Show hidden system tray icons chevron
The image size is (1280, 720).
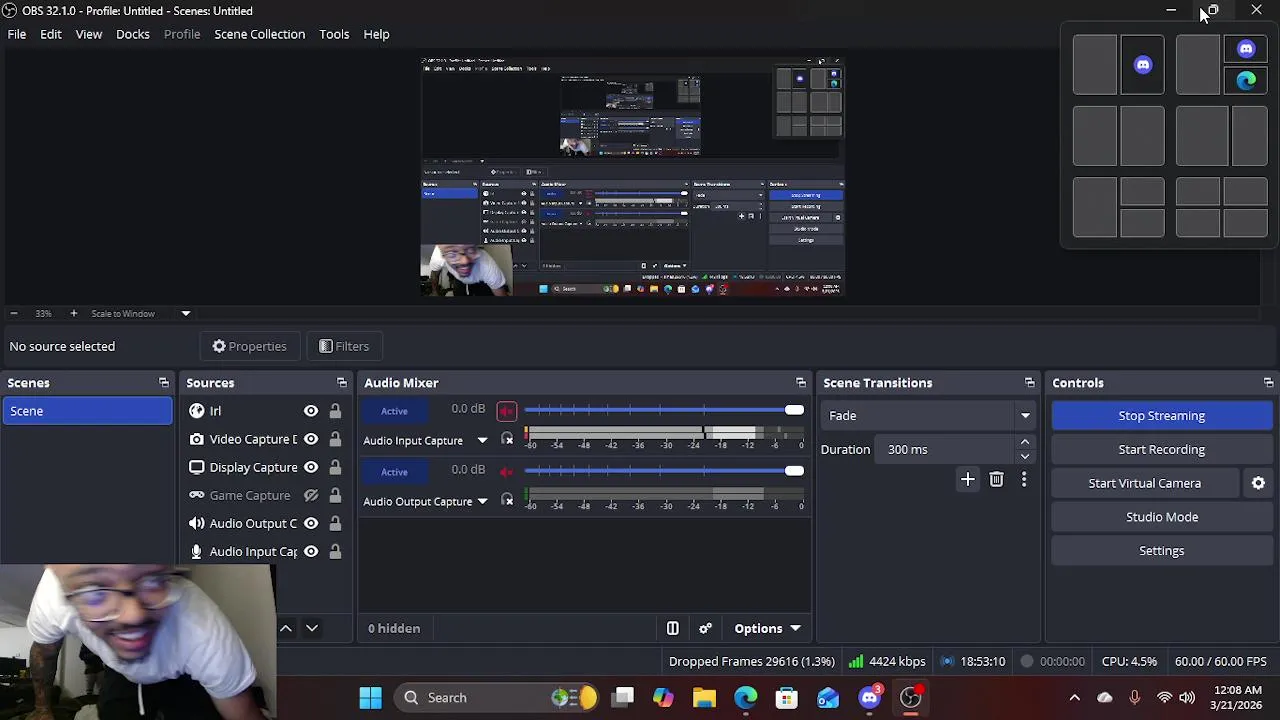(x=1075, y=698)
